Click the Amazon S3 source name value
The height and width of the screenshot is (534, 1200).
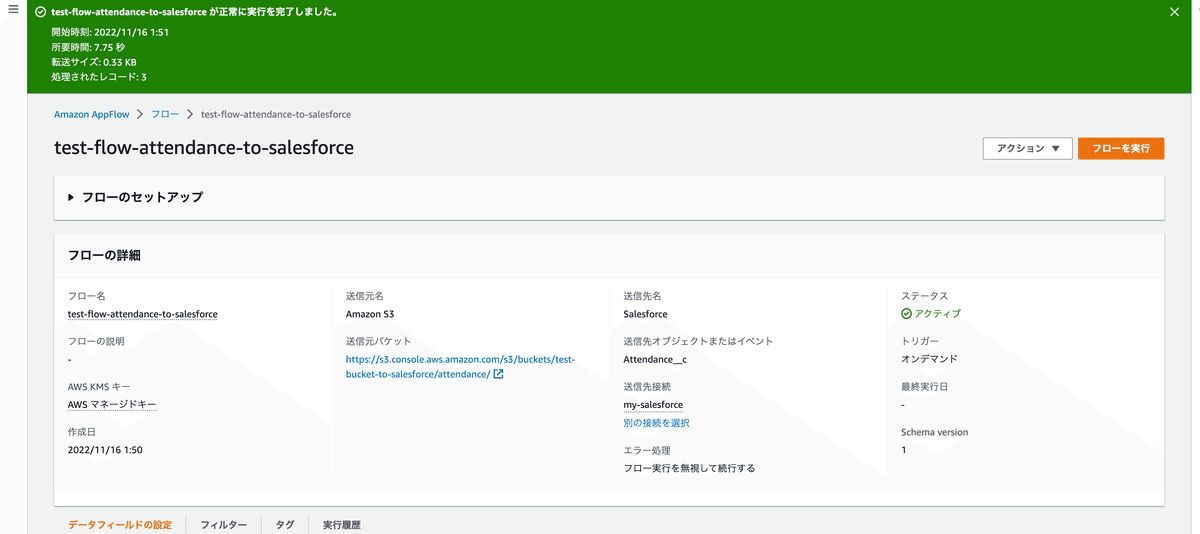[370, 314]
